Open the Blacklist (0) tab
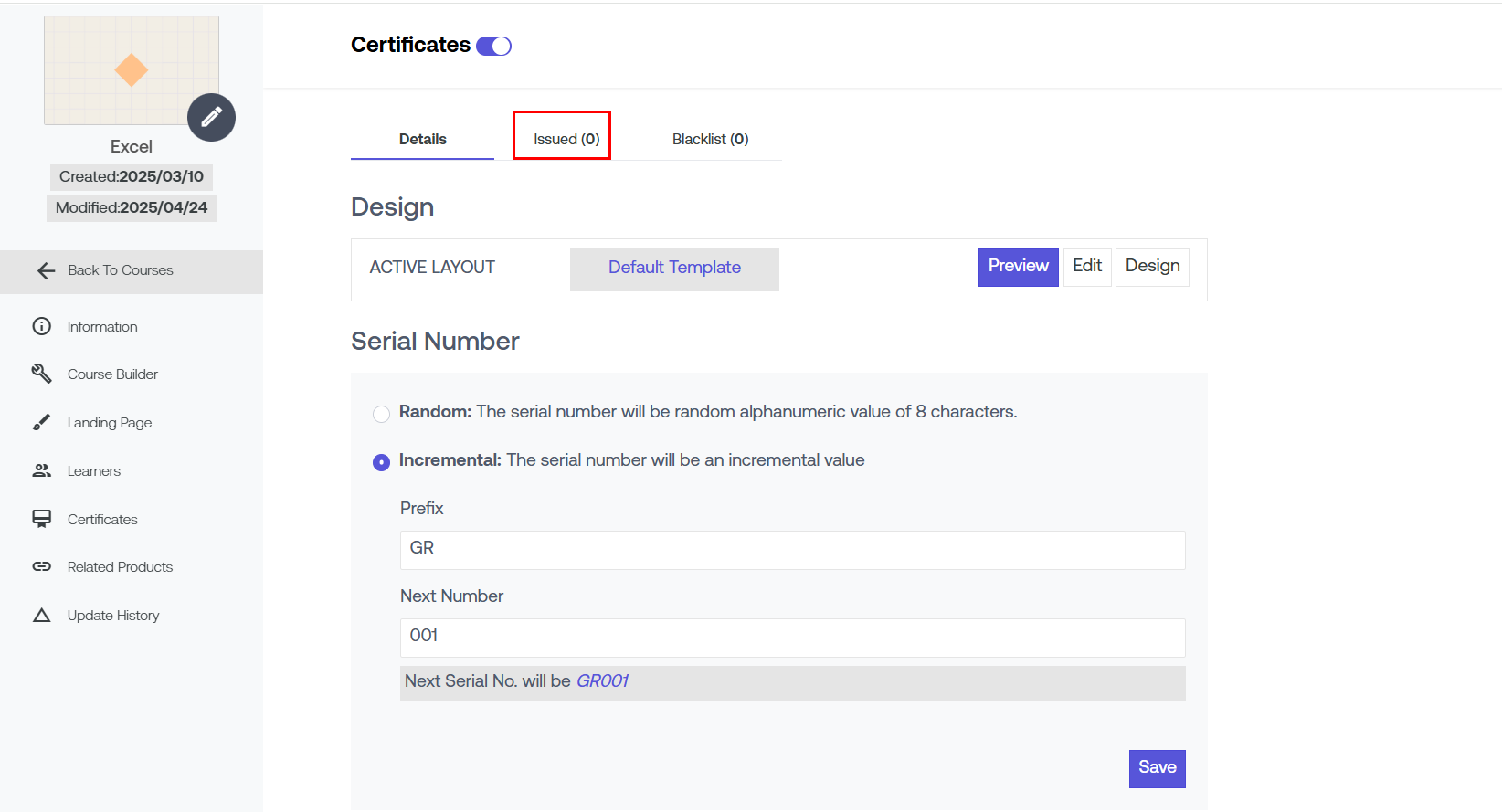The height and width of the screenshot is (812, 1502). [x=710, y=139]
